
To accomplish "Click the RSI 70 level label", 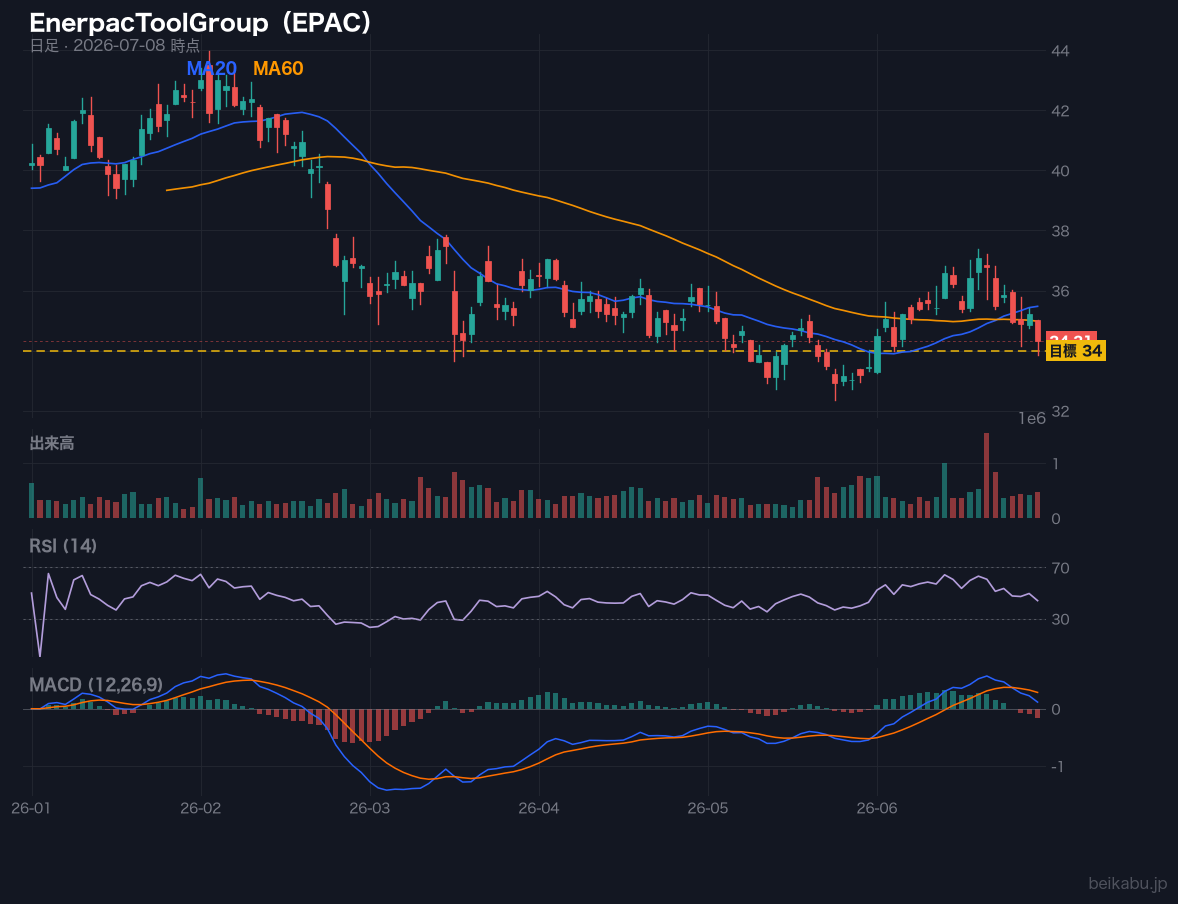I will pyautogui.click(x=1060, y=568).
